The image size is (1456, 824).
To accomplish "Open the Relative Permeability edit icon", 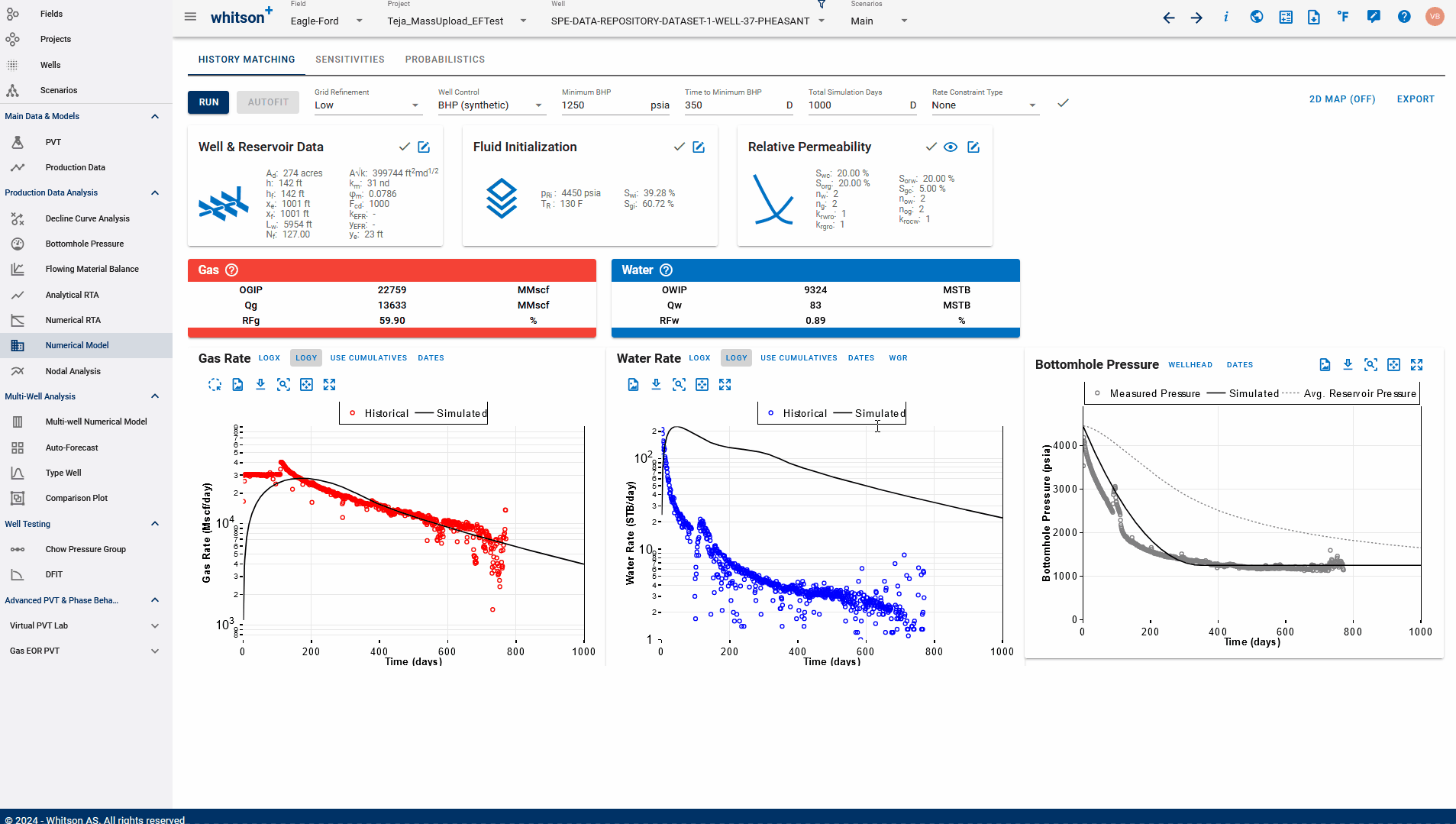I will 973,147.
